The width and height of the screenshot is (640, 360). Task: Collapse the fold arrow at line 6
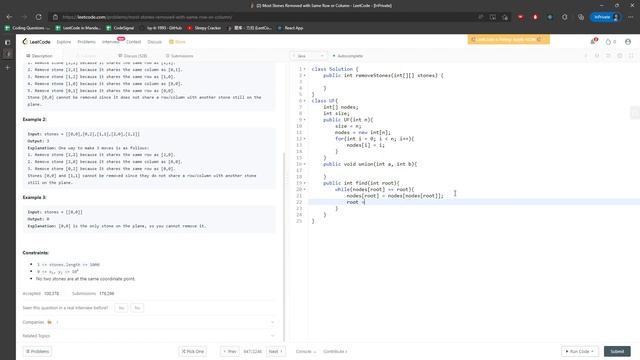point(305,101)
